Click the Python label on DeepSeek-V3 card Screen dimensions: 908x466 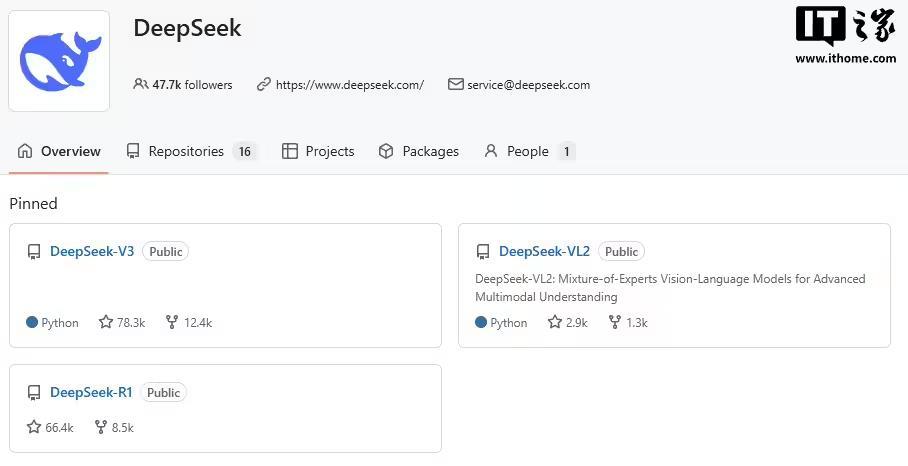tap(60, 322)
